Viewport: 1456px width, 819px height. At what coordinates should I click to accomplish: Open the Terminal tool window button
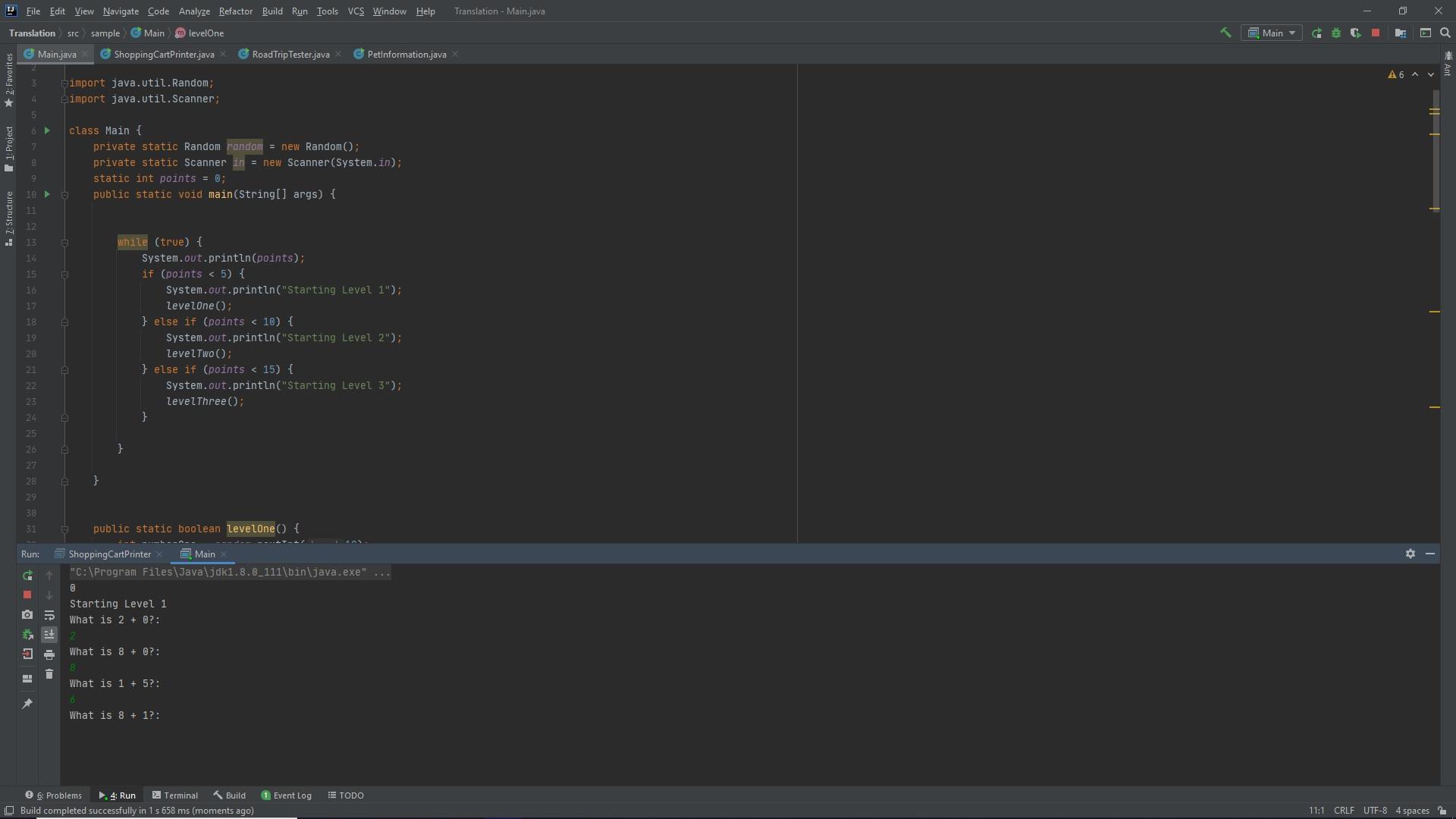tap(175, 795)
